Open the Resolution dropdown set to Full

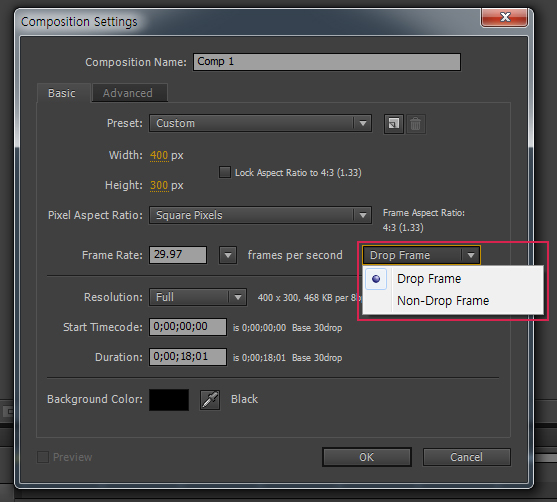coord(198,297)
